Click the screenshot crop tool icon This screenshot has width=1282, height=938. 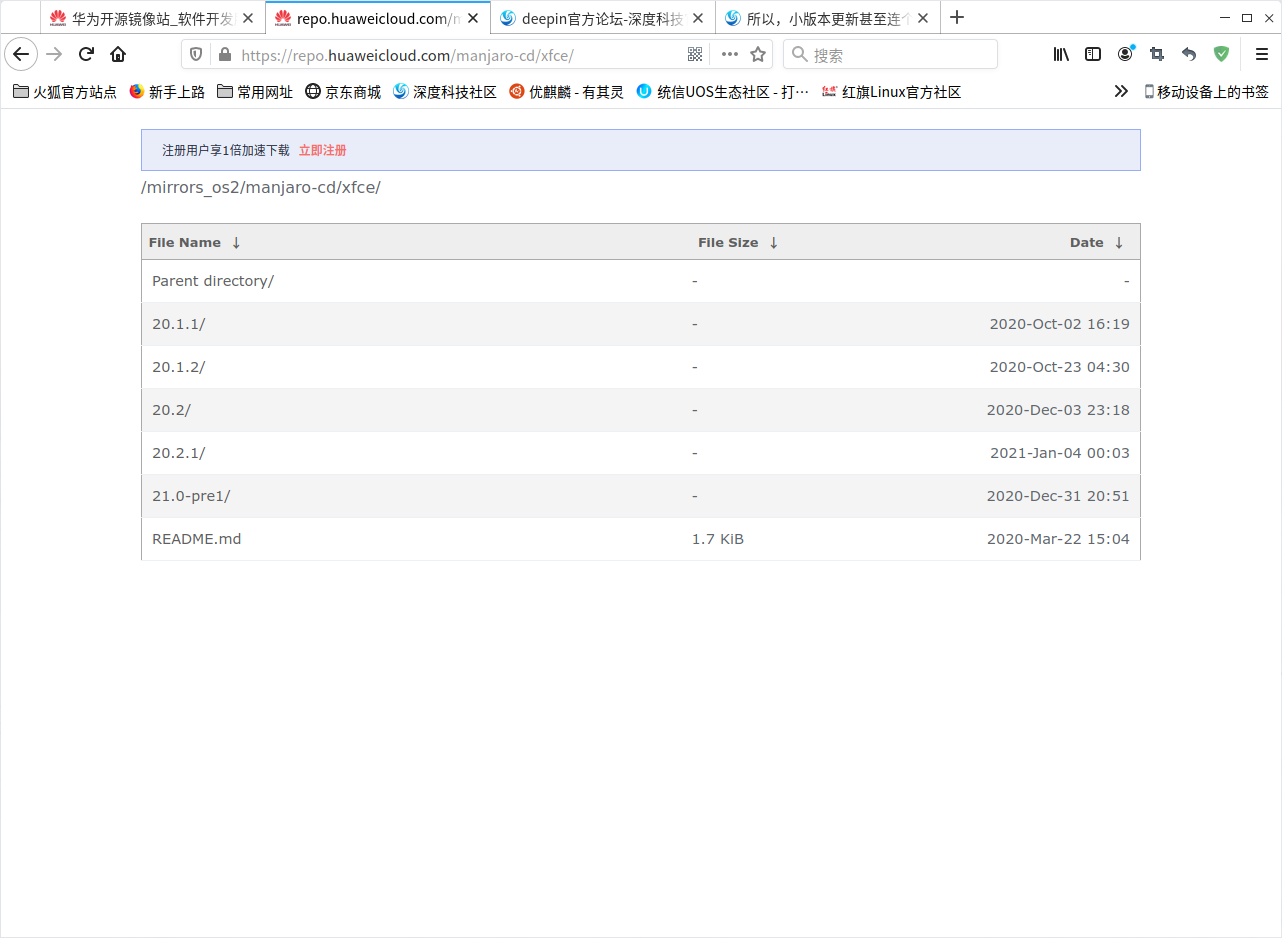click(x=1157, y=54)
